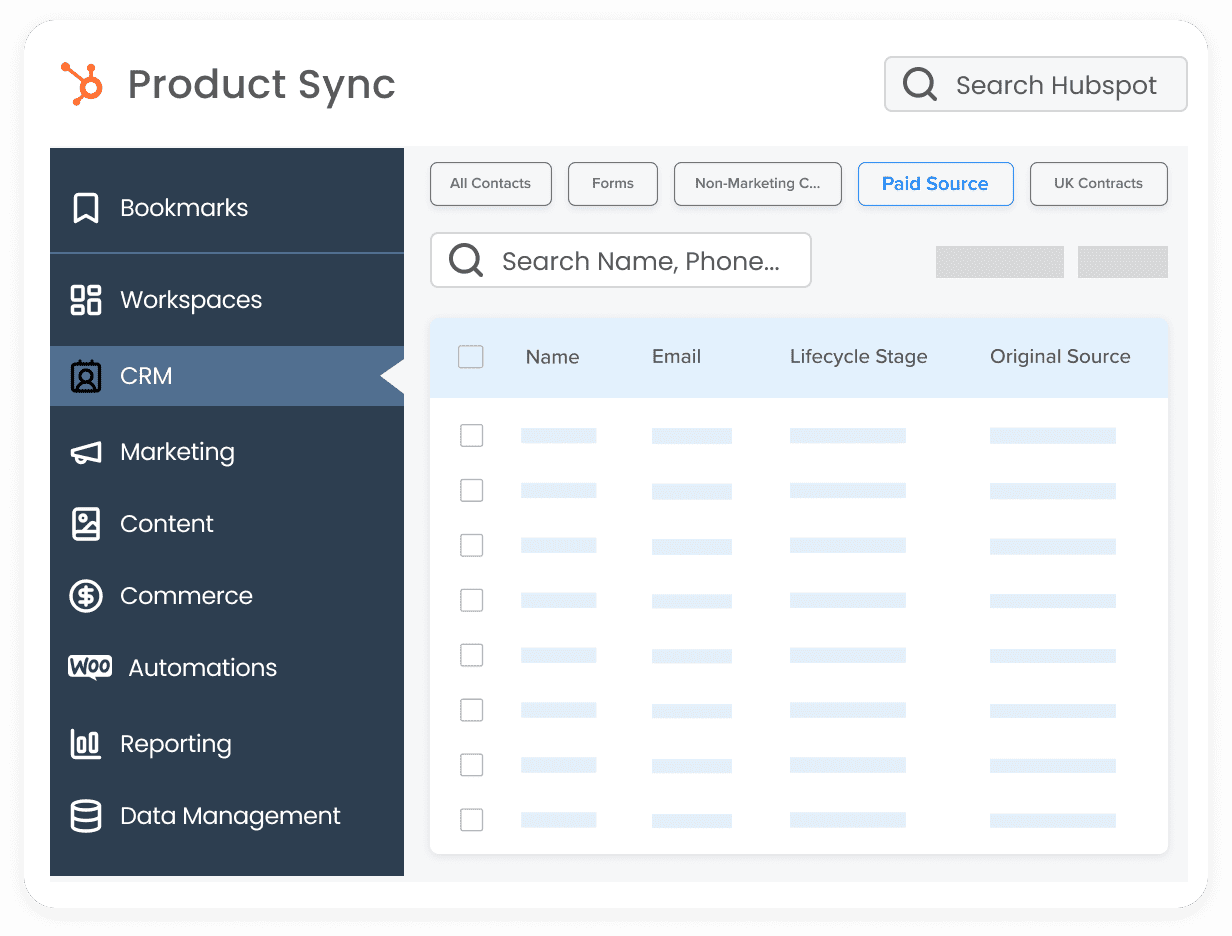Sort by Original Source column header
This screenshot has height=936, width=1232.
tap(1061, 357)
